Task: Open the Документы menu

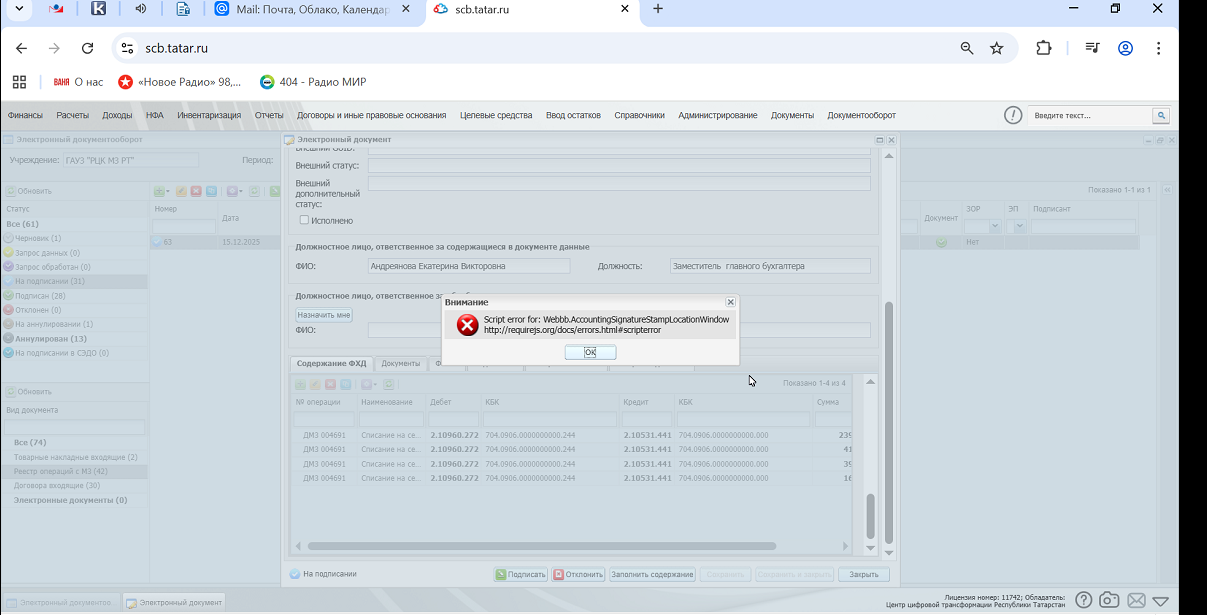Action: click(x=792, y=115)
